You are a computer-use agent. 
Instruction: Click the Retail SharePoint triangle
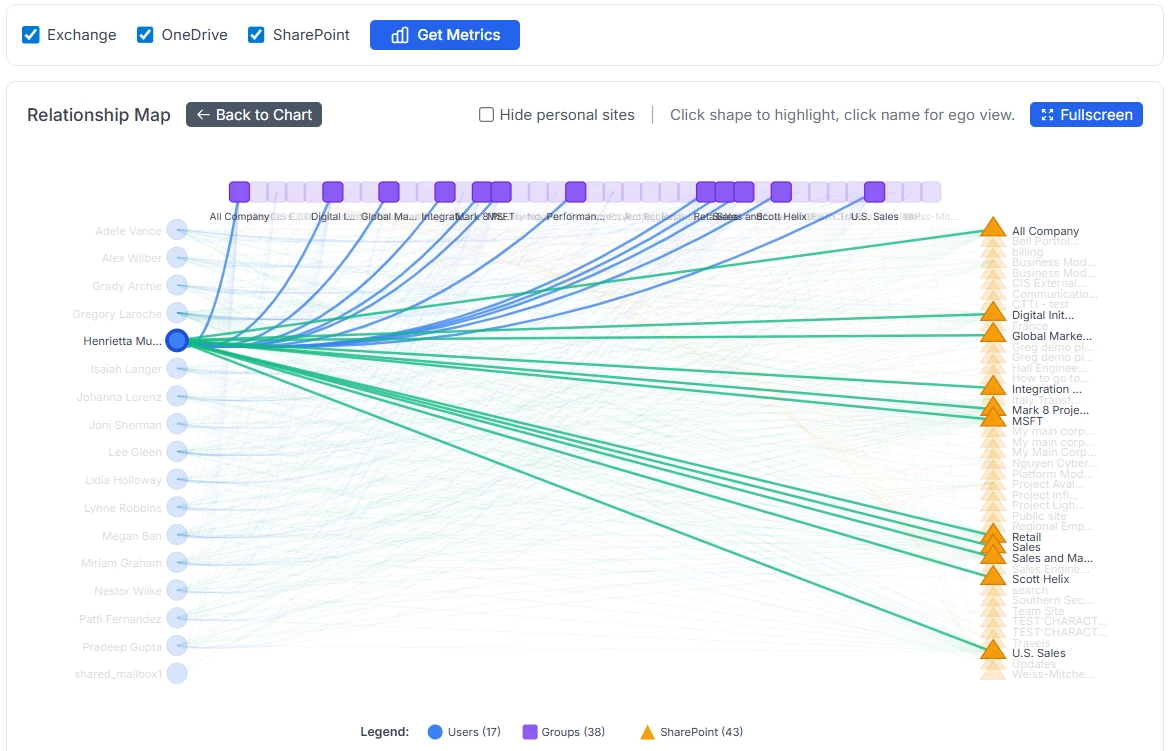993,534
